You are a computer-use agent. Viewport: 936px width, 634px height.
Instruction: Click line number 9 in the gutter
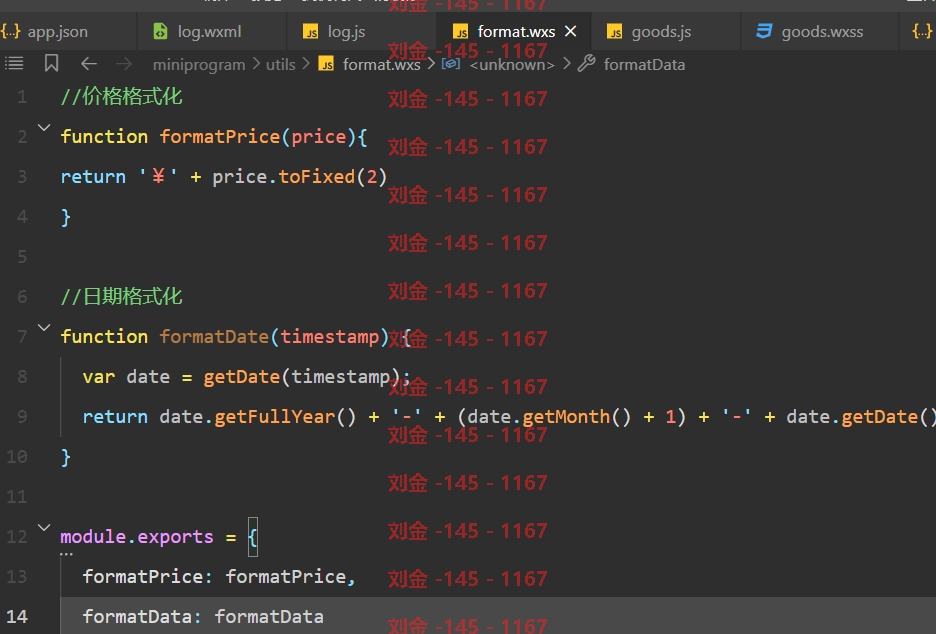click(22, 416)
